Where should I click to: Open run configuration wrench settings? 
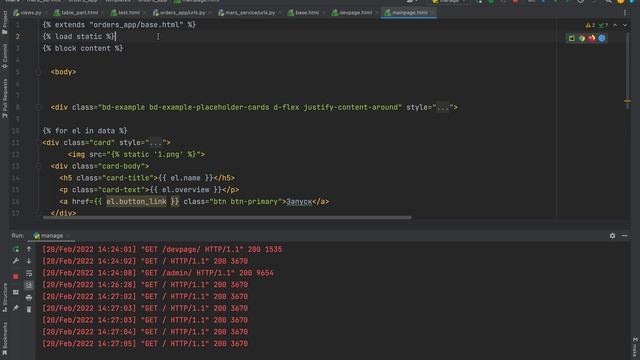click(x=16, y=261)
